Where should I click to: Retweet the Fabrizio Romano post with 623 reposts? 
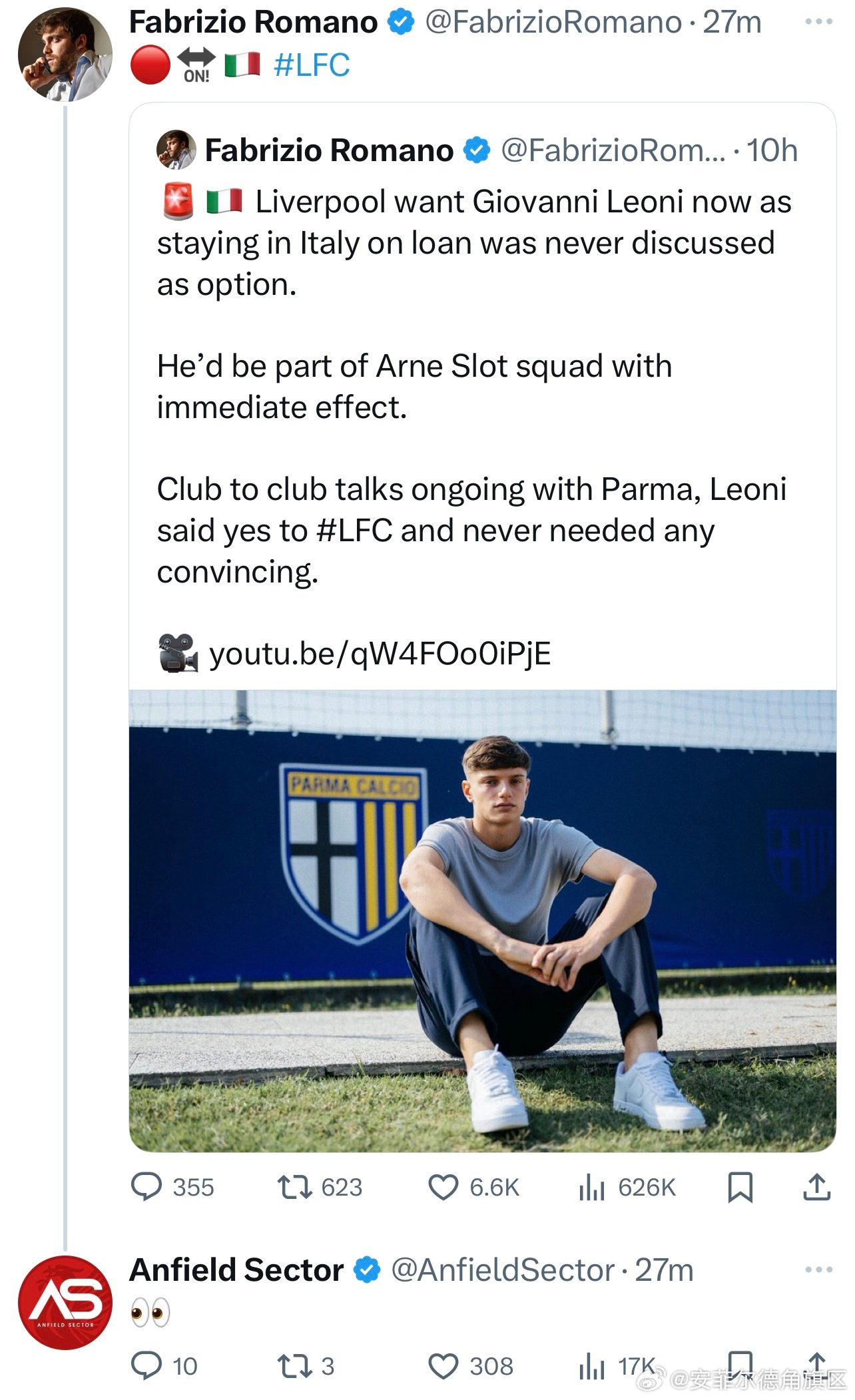coord(294,1187)
